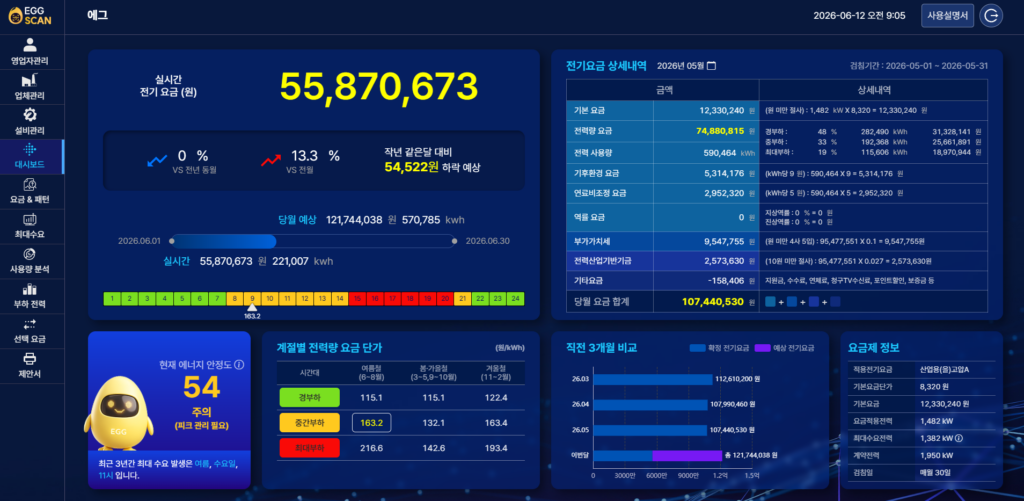Click the 기타요금 row label

[x=588, y=281]
